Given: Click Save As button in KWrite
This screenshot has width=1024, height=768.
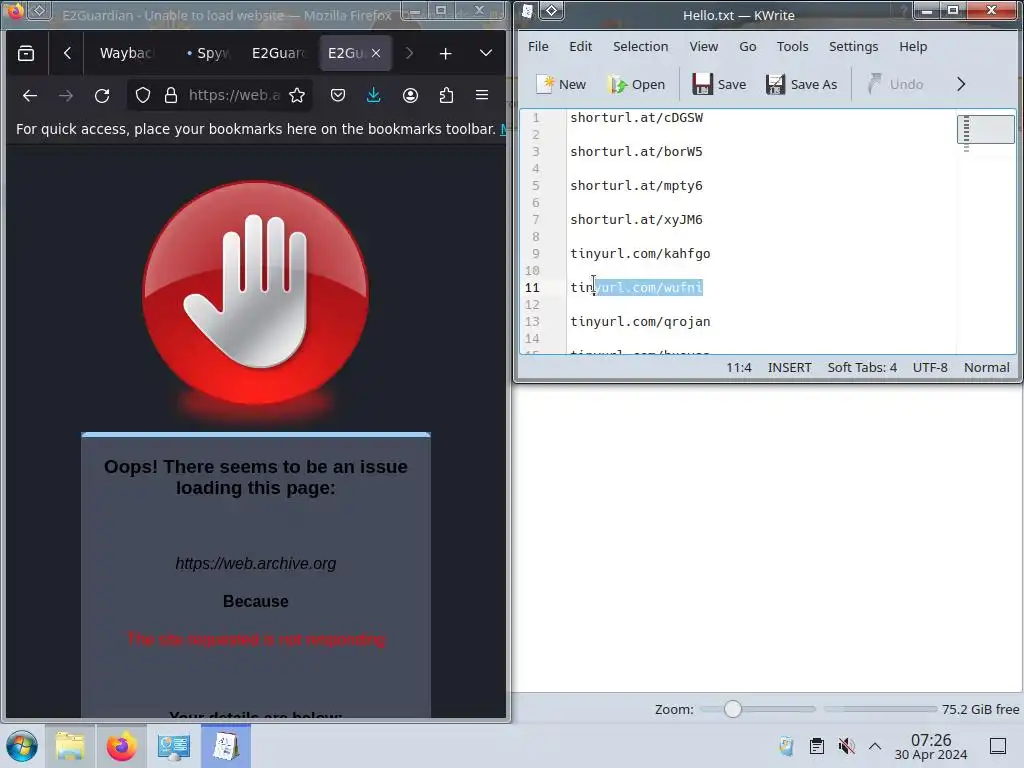Looking at the screenshot, I should (x=801, y=84).
